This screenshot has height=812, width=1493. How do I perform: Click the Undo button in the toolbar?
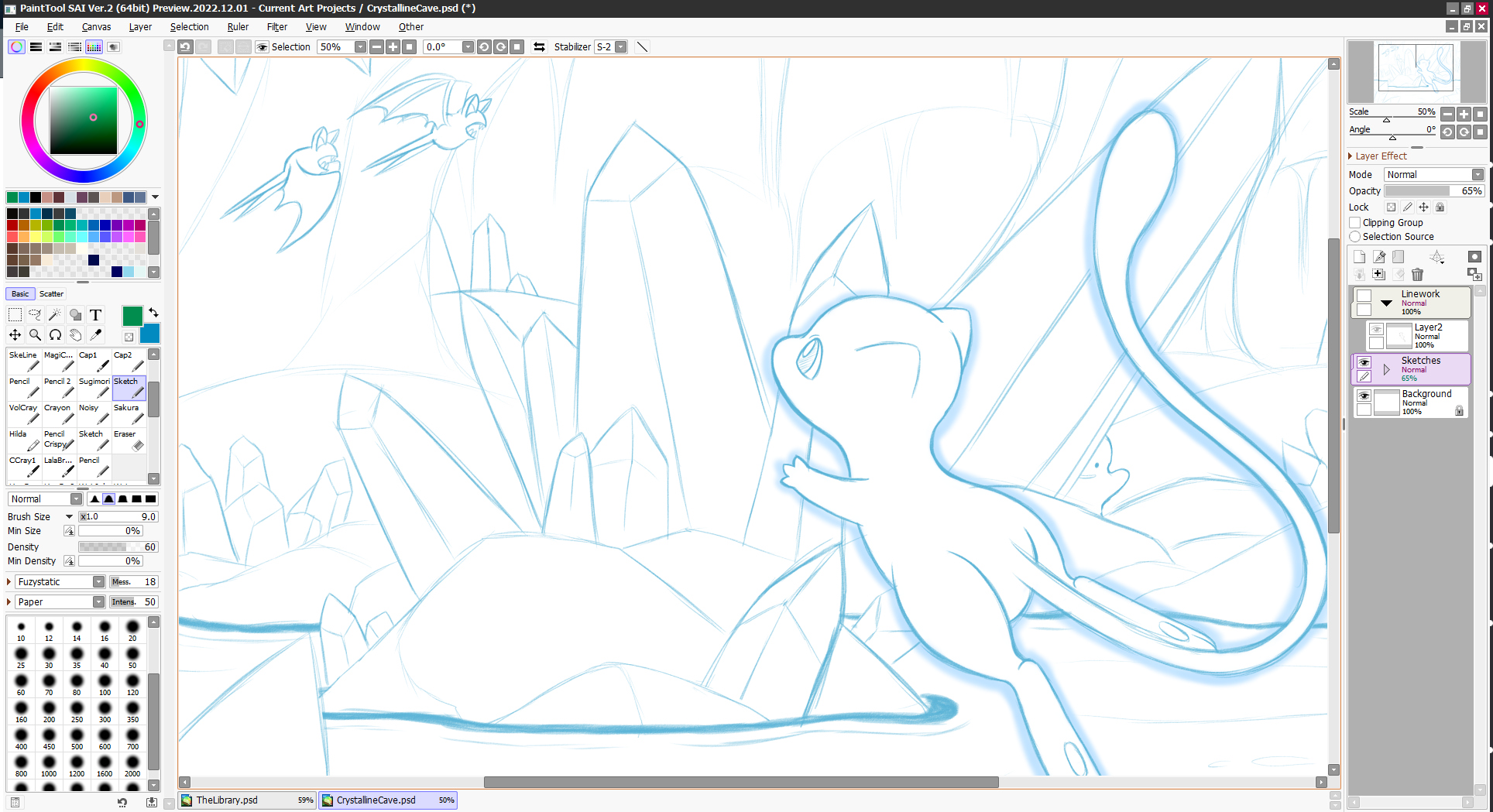coord(185,46)
